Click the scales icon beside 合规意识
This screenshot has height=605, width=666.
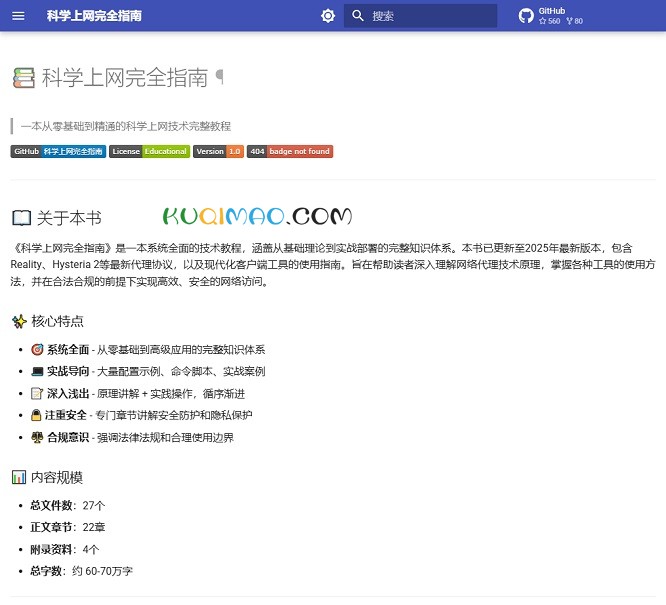(x=37, y=437)
